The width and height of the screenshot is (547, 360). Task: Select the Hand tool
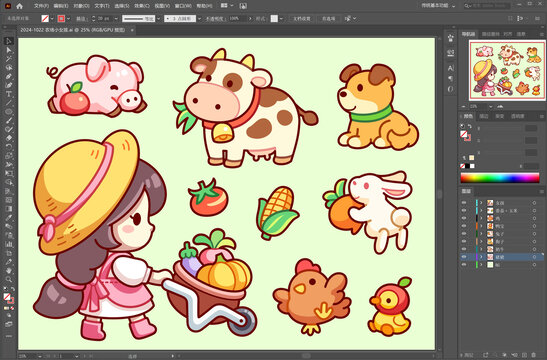coord(9,271)
